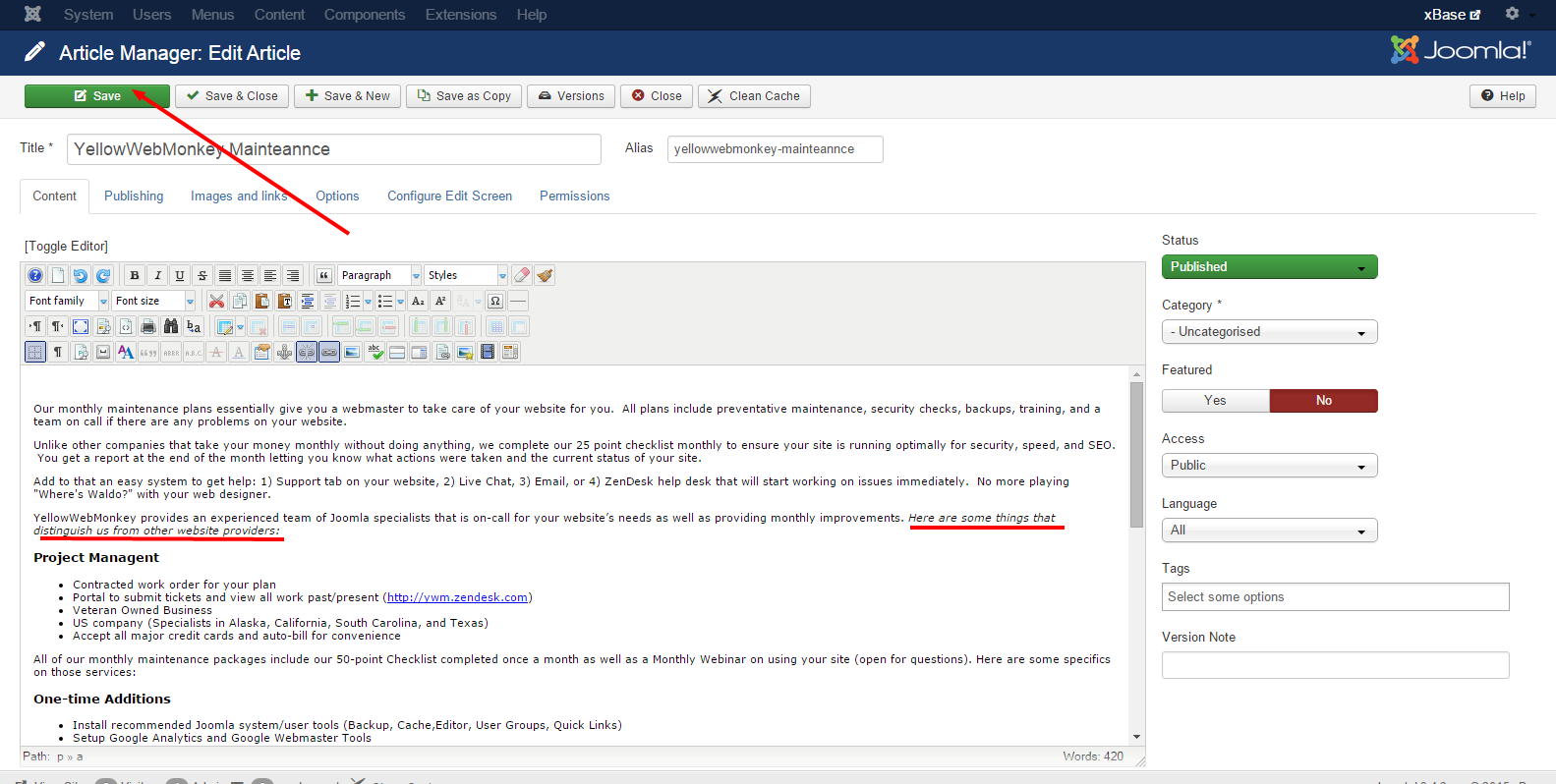Click Save as Copy button
This screenshot has height=784, width=1556.
click(464, 96)
